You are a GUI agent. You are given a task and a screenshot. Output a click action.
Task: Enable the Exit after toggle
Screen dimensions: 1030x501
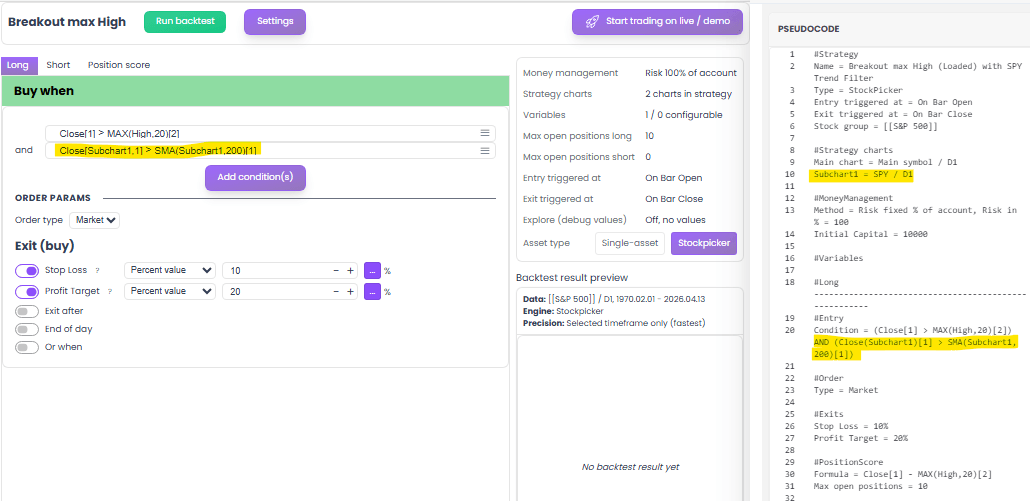[x=27, y=311]
